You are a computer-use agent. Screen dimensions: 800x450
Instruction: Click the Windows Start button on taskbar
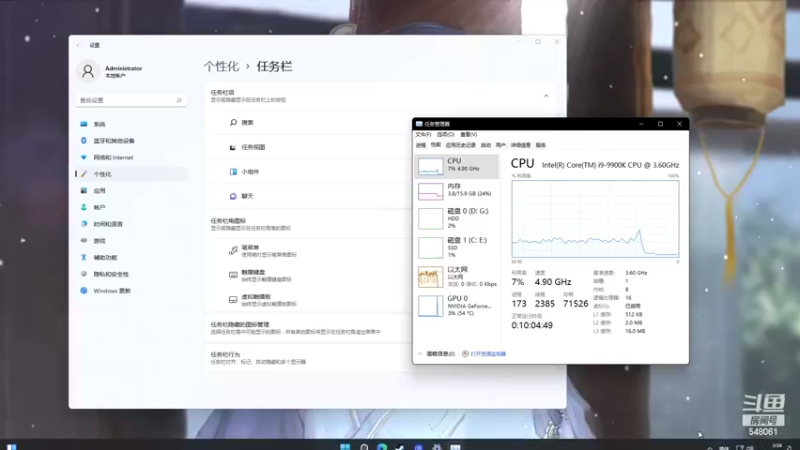345,446
